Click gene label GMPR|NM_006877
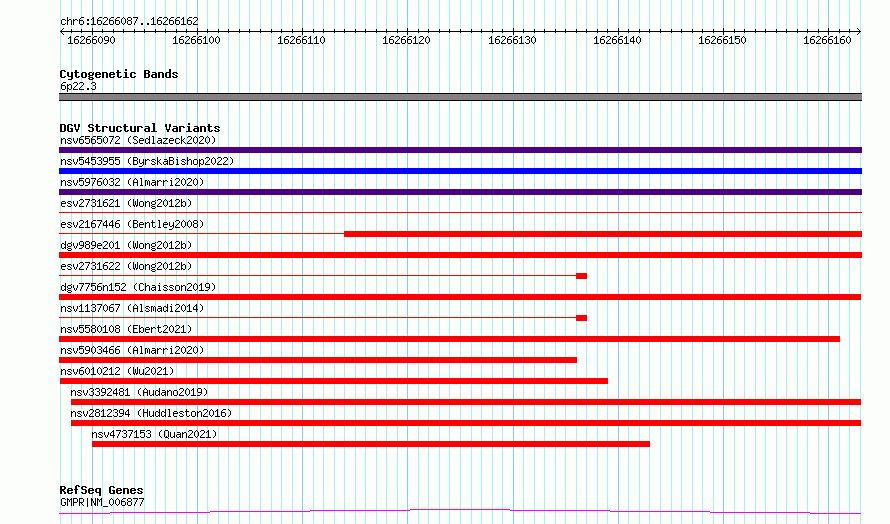 (102, 502)
